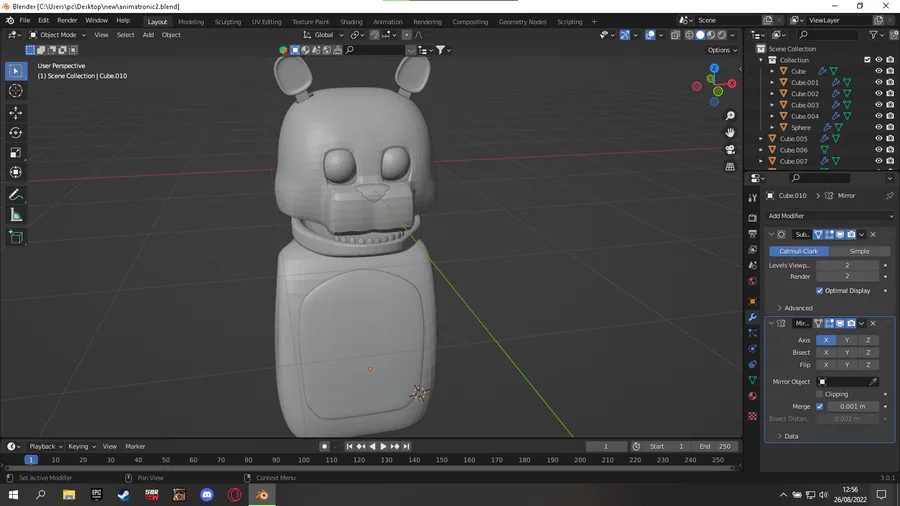Click the Zoom view magnifier icon
The image size is (900, 506).
[x=730, y=116]
